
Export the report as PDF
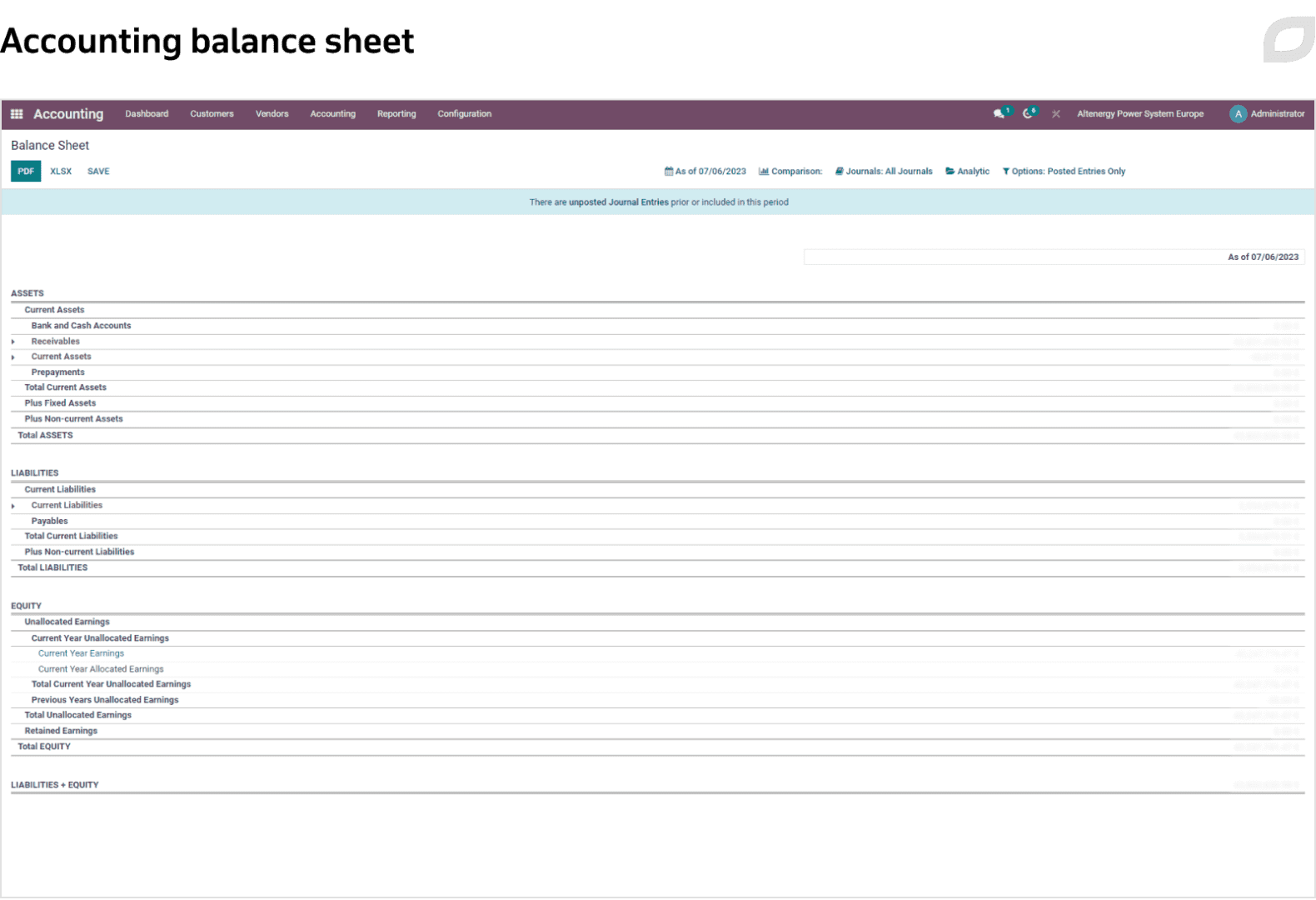tap(26, 172)
